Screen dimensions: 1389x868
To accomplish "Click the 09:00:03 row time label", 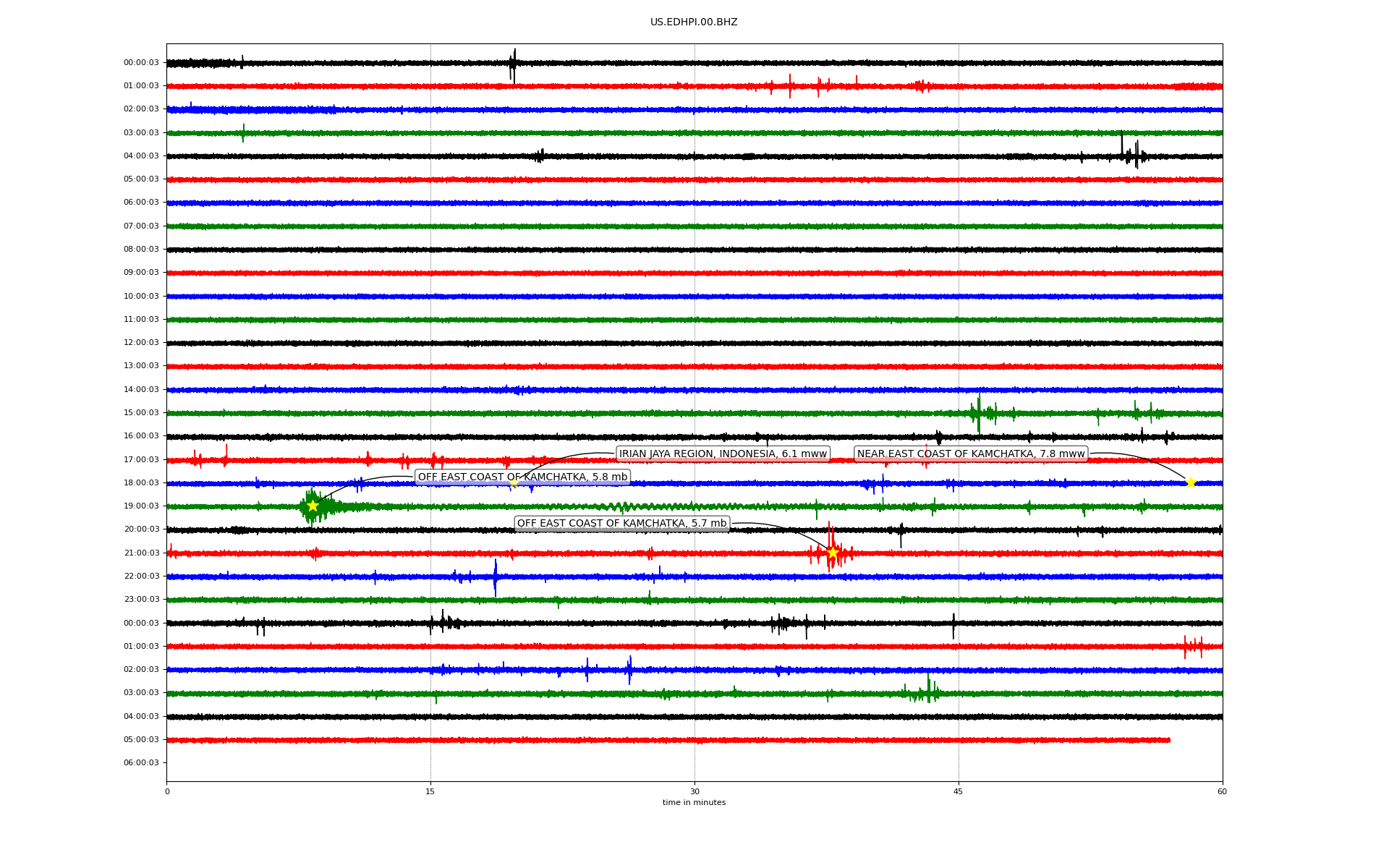I will 141,272.
